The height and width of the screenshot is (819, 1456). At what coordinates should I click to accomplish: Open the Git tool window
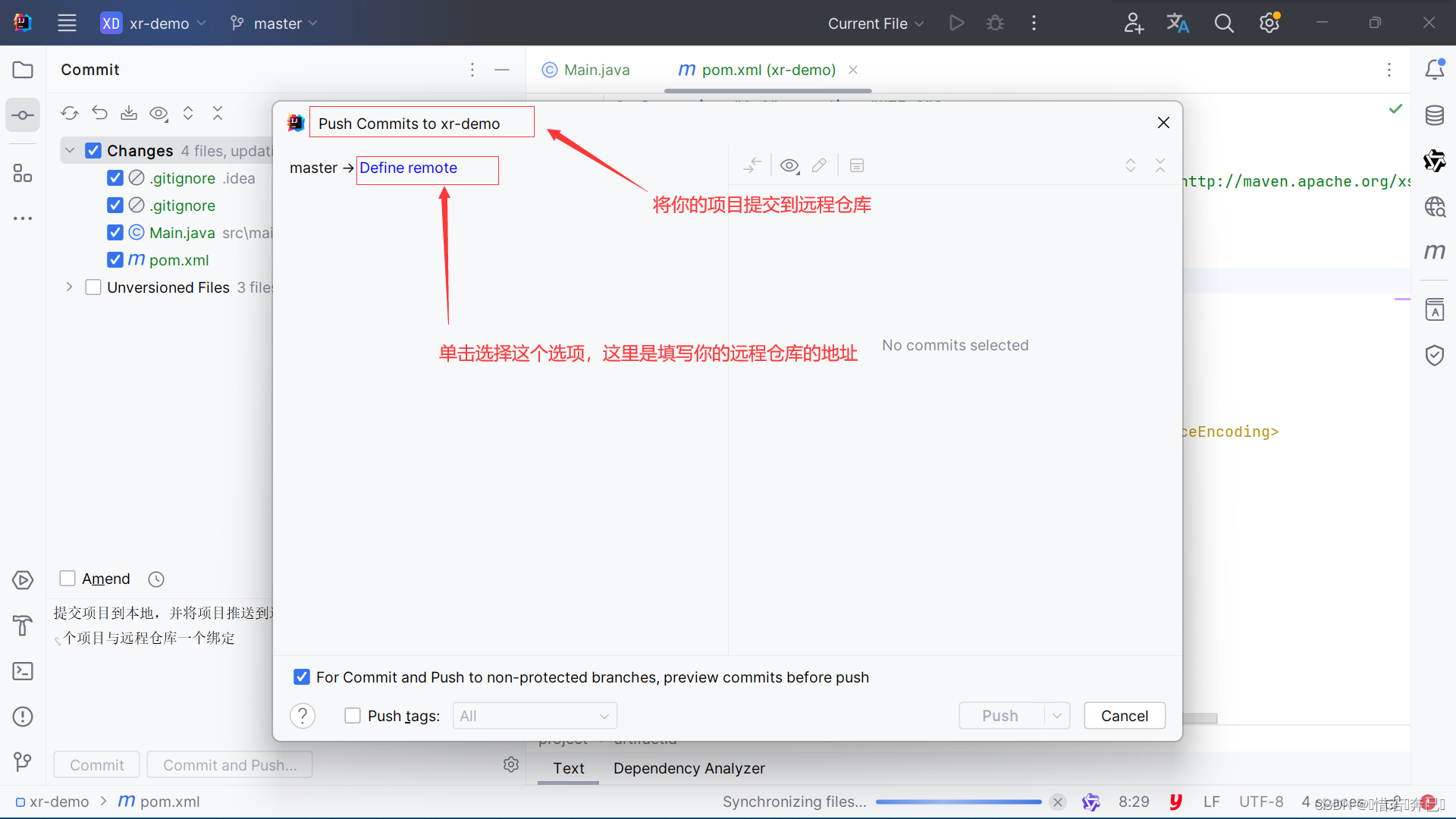tap(23, 761)
